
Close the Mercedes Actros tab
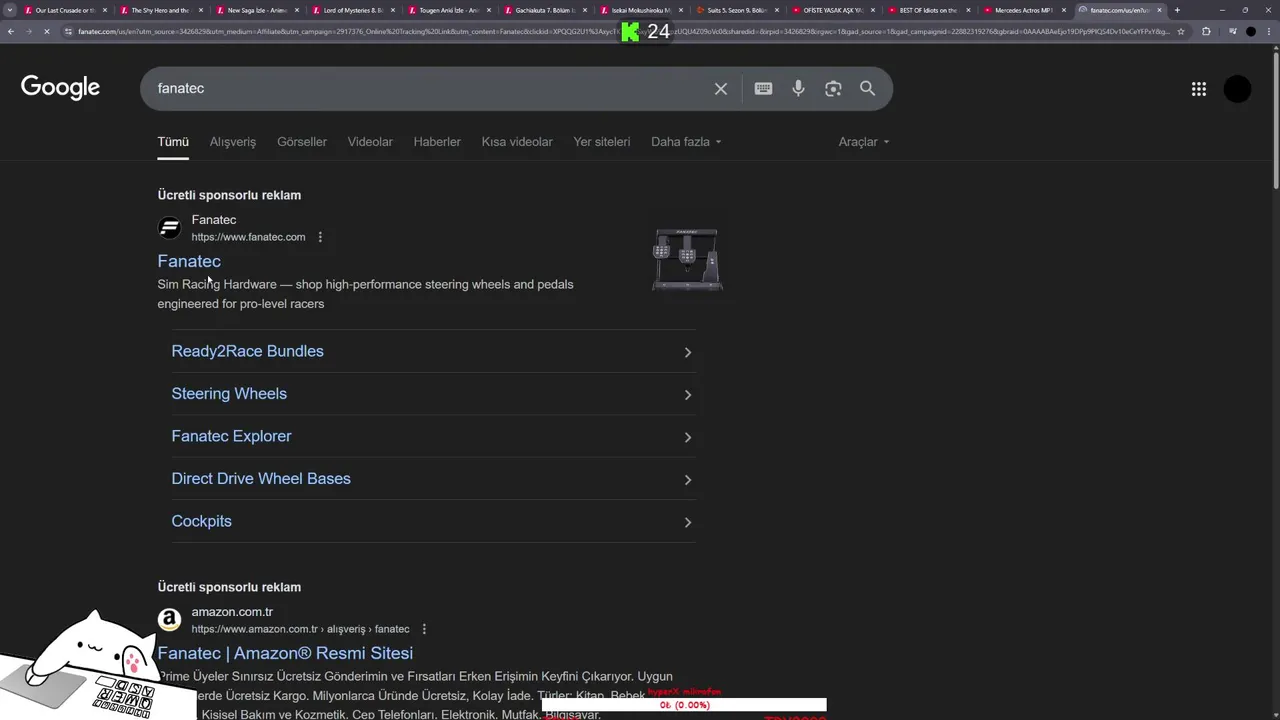click(1064, 10)
